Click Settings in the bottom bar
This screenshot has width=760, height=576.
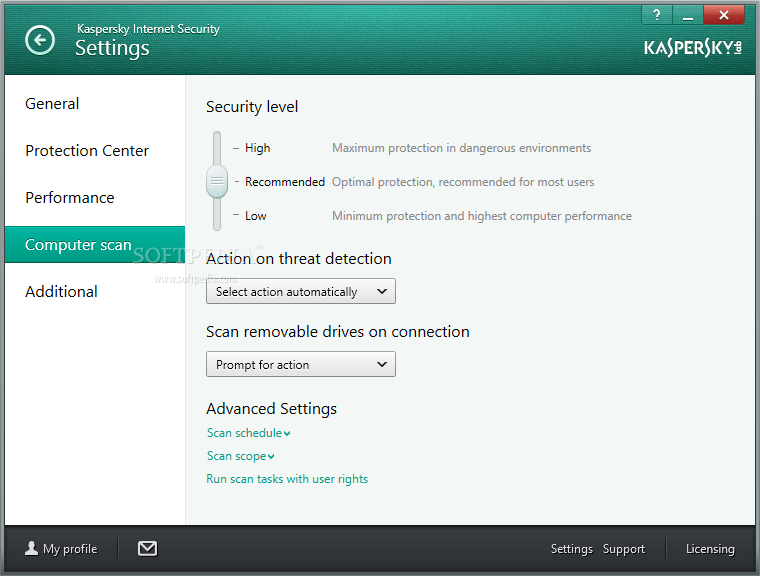[571, 549]
